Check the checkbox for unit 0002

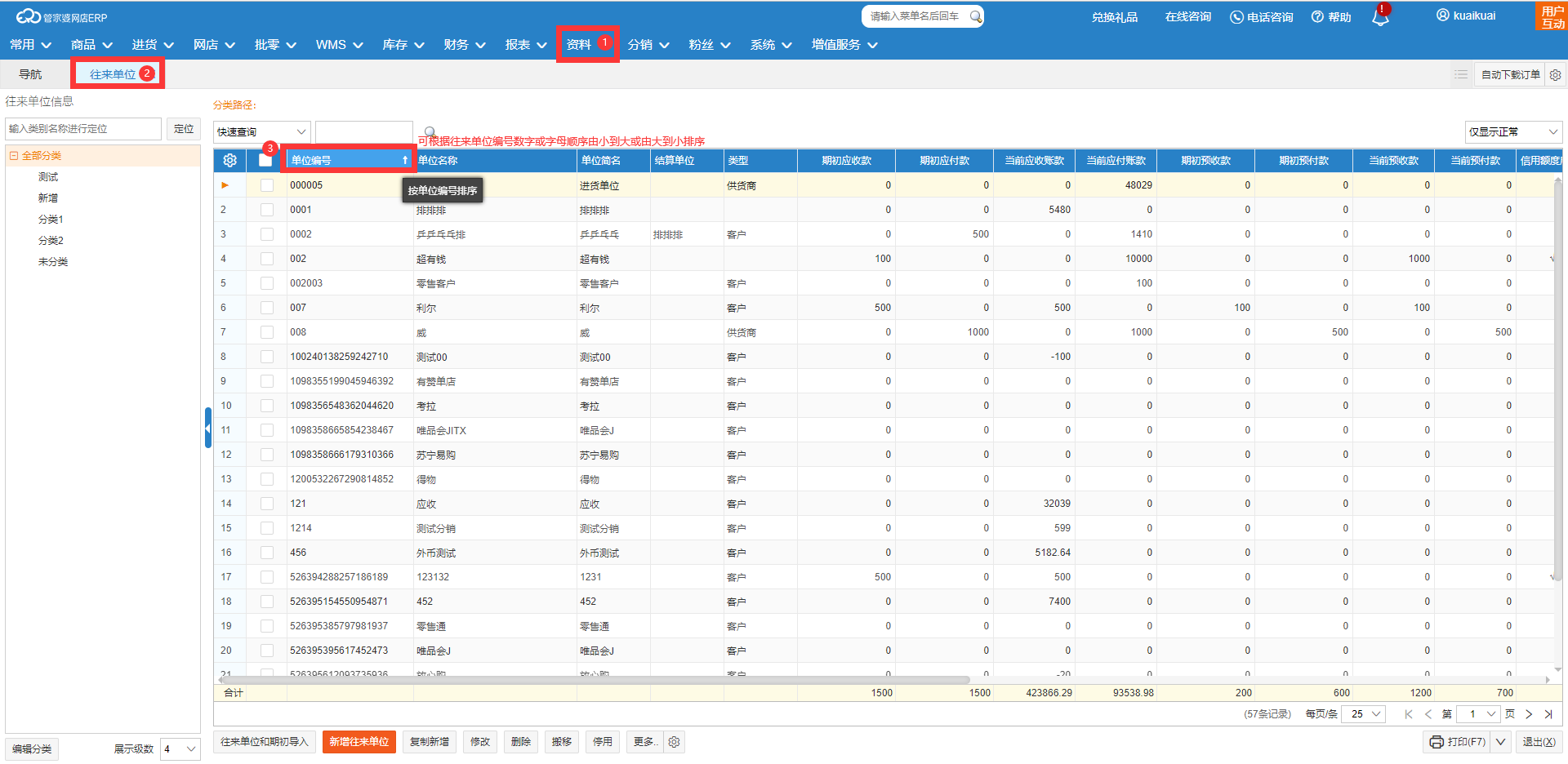coord(267,234)
